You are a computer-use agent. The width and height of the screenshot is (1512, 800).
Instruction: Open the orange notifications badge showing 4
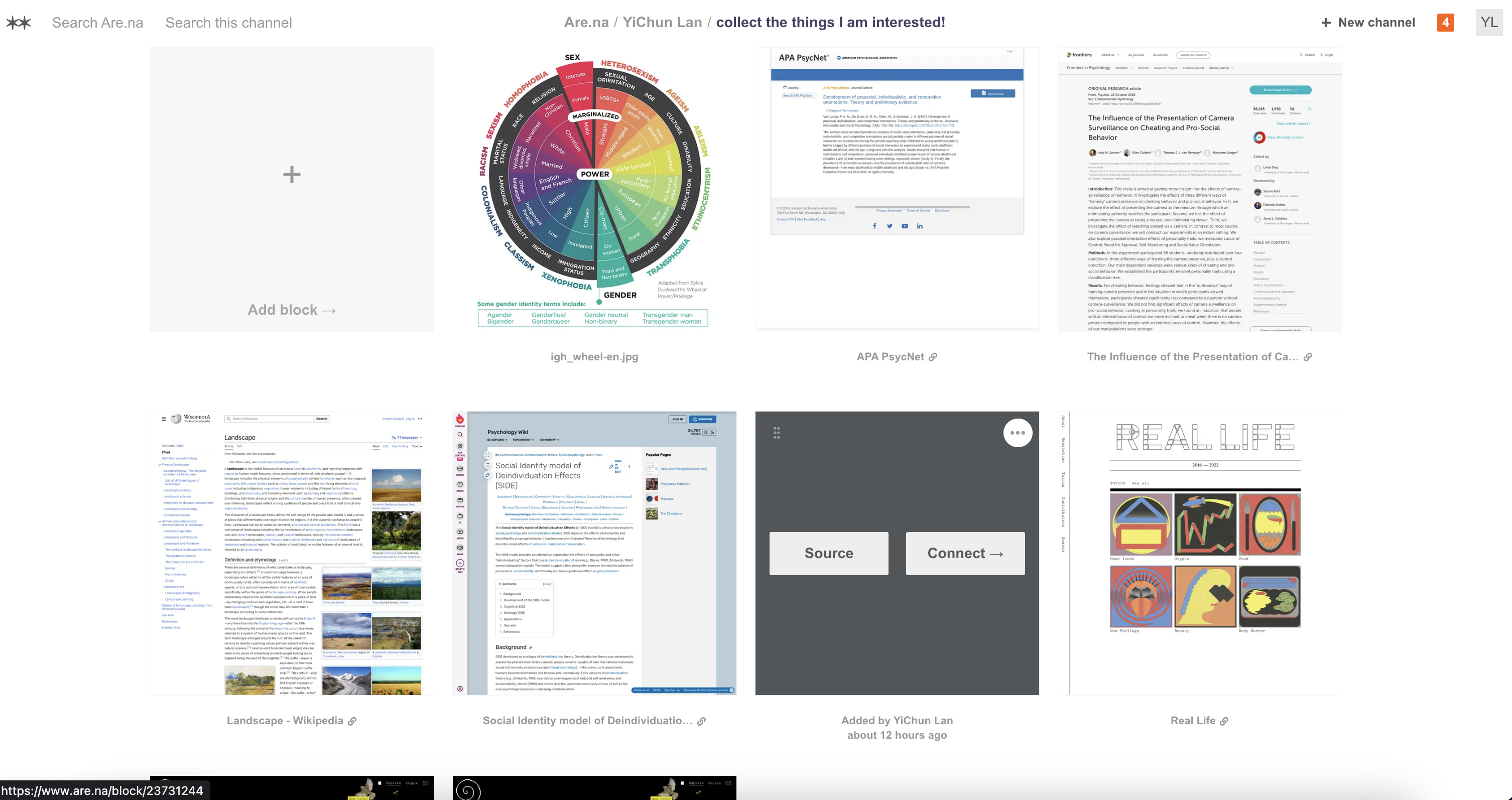click(1445, 23)
